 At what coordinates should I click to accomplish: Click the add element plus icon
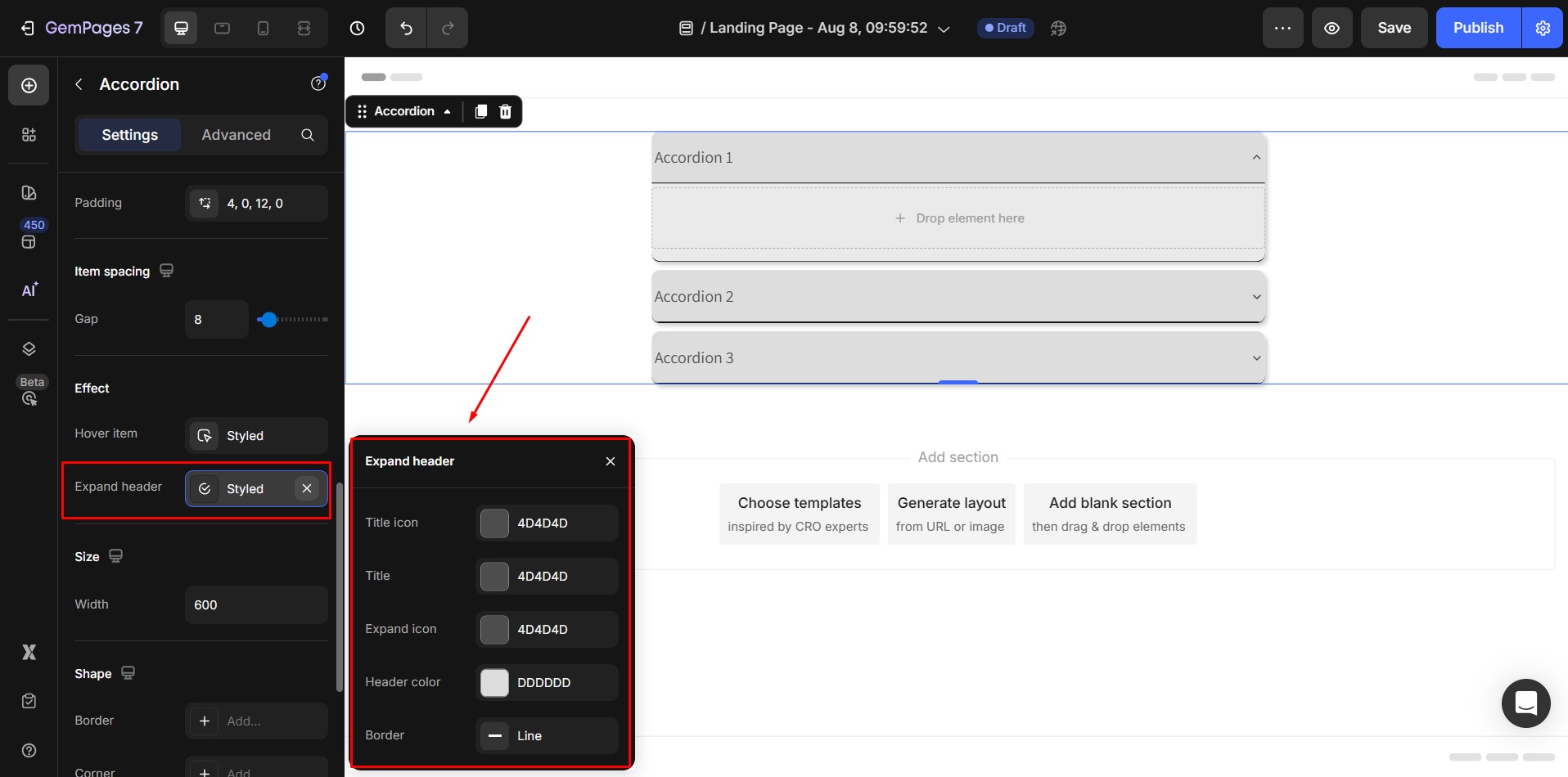point(29,86)
